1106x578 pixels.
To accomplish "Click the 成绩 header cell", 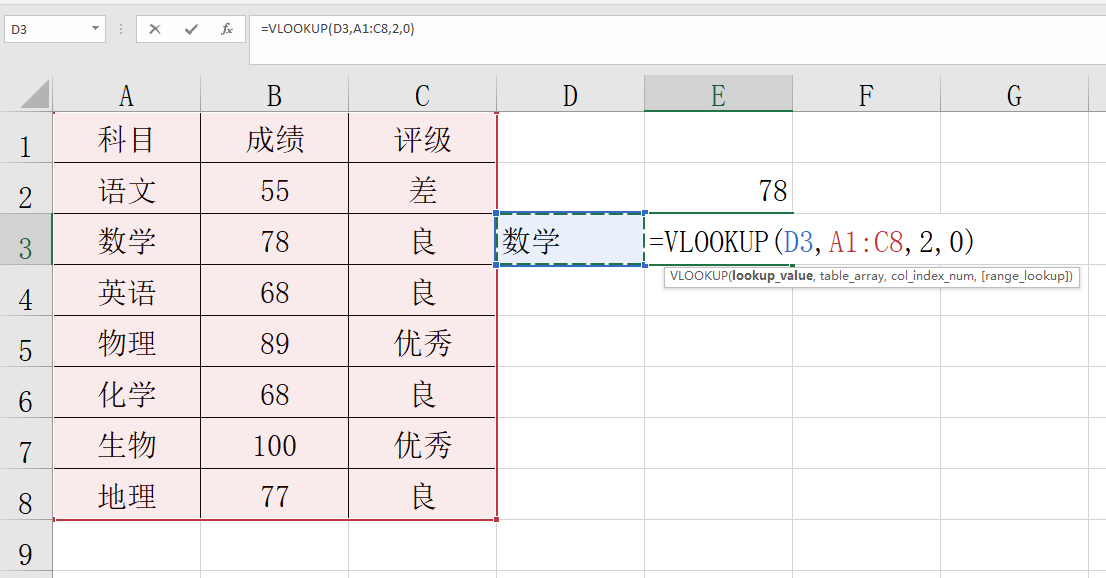I will pyautogui.click(x=274, y=138).
